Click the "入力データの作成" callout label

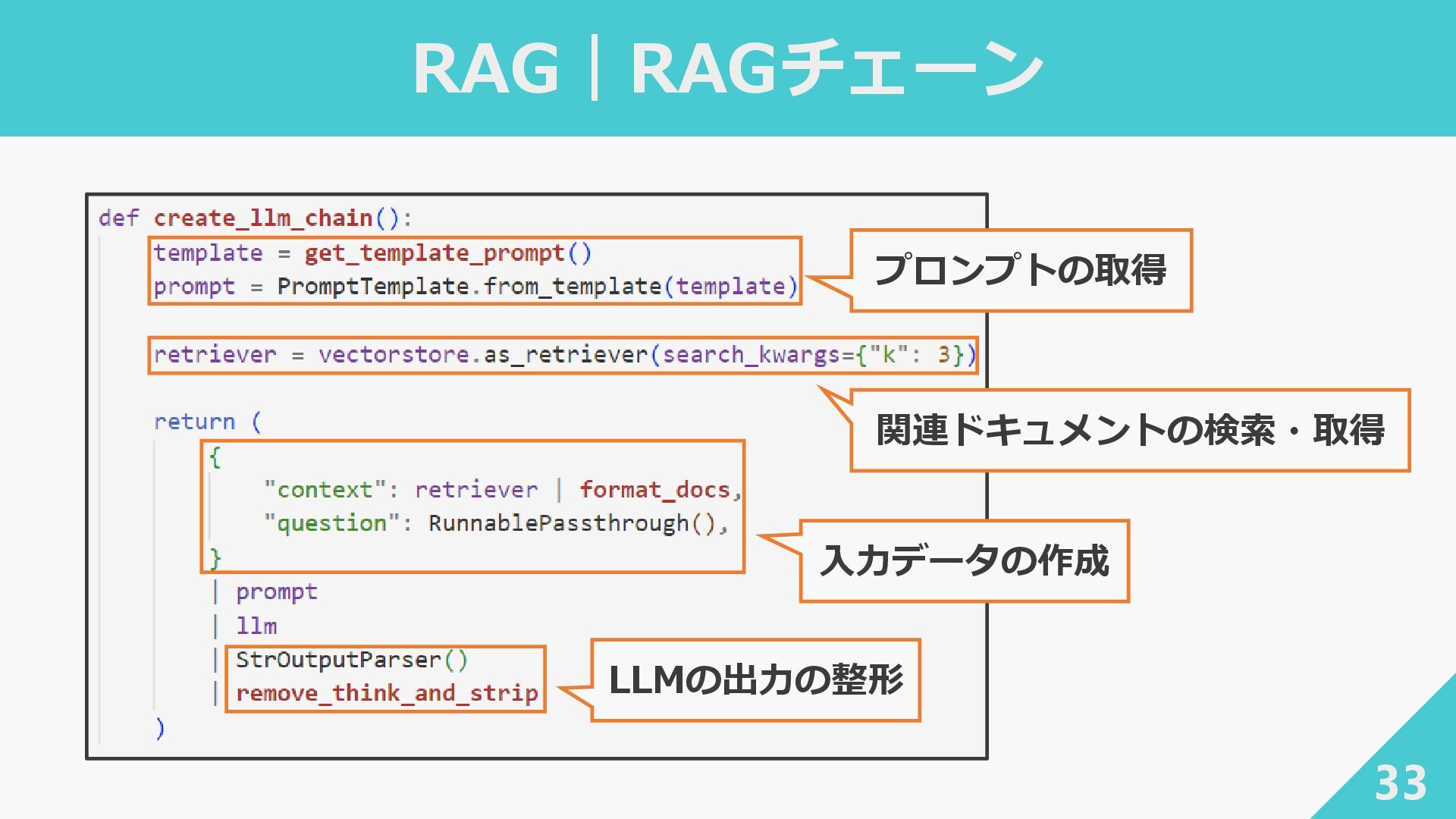[965, 561]
